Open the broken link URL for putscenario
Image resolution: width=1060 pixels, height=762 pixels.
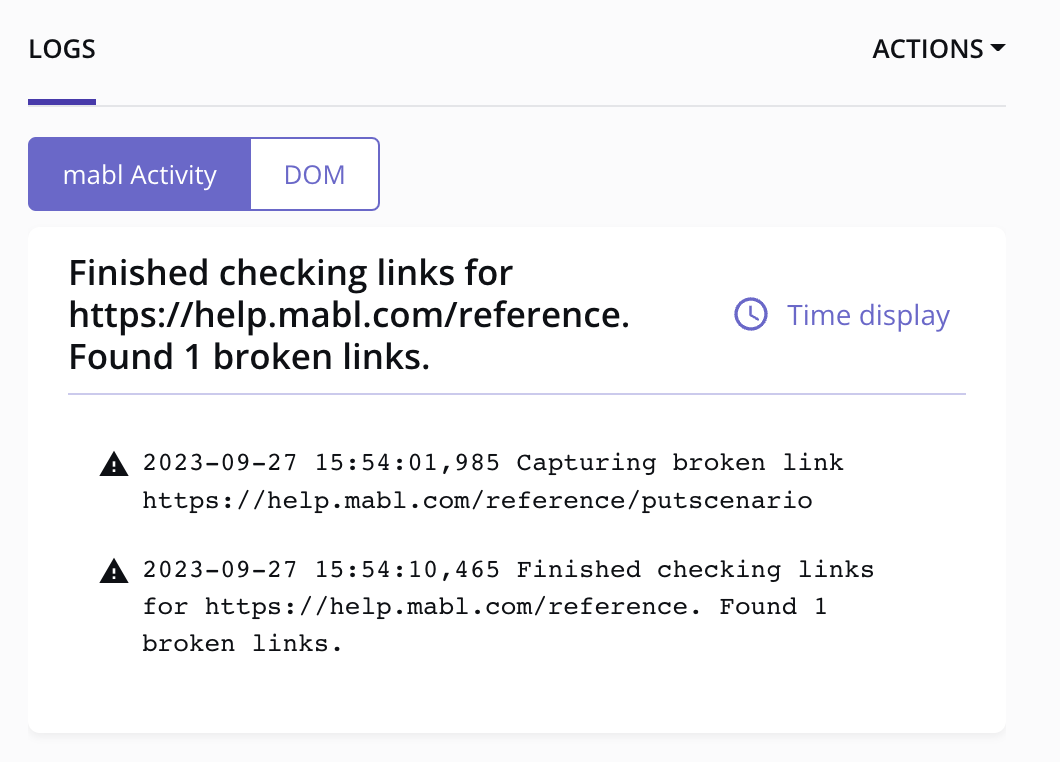click(x=475, y=499)
